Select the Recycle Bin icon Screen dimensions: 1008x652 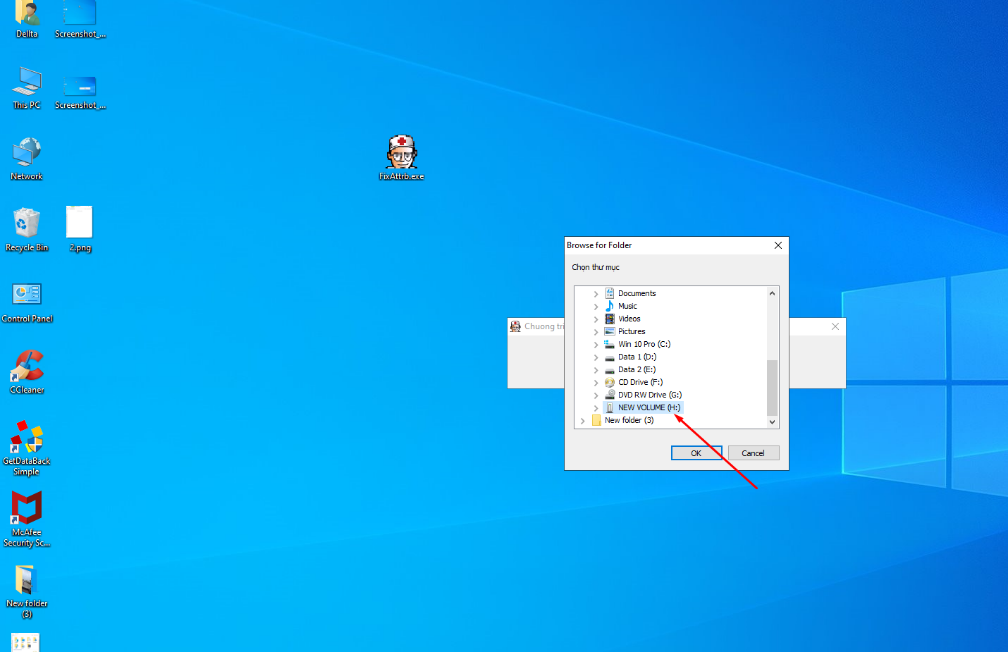[26, 223]
